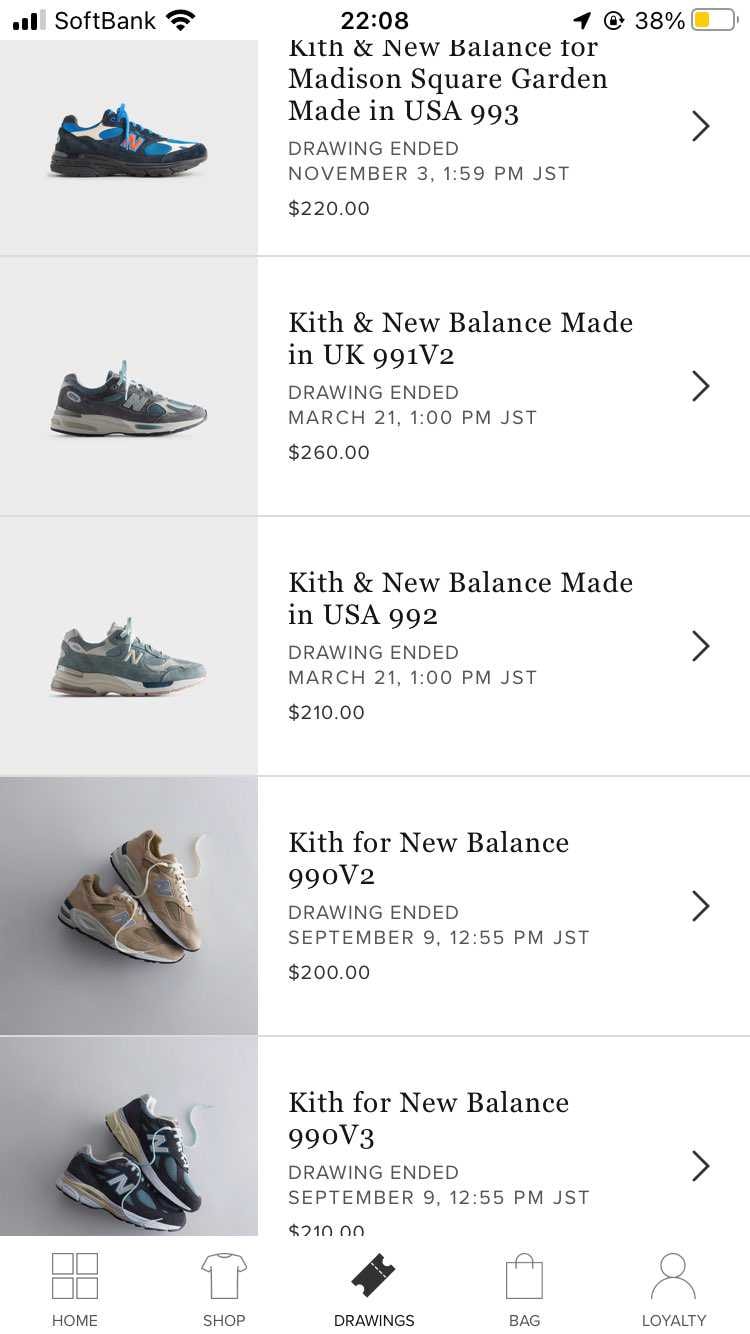Screen dimensions: 750x1334
Task: Open the Loyalty profile icon
Action: point(673,1276)
